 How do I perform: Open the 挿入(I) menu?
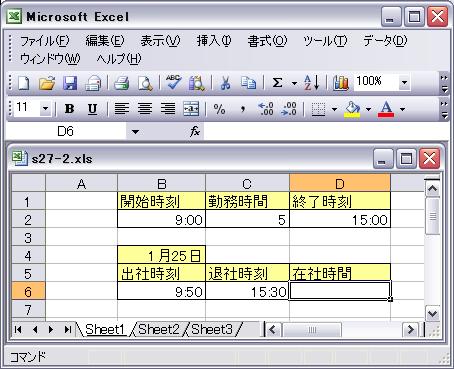(x=214, y=41)
